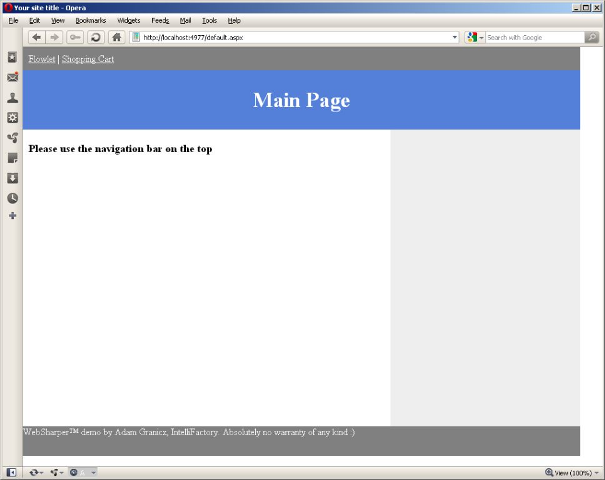Open Opera Link sync menu in status bar
Viewport: 605px width, 480px height.
(x=36, y=472)
